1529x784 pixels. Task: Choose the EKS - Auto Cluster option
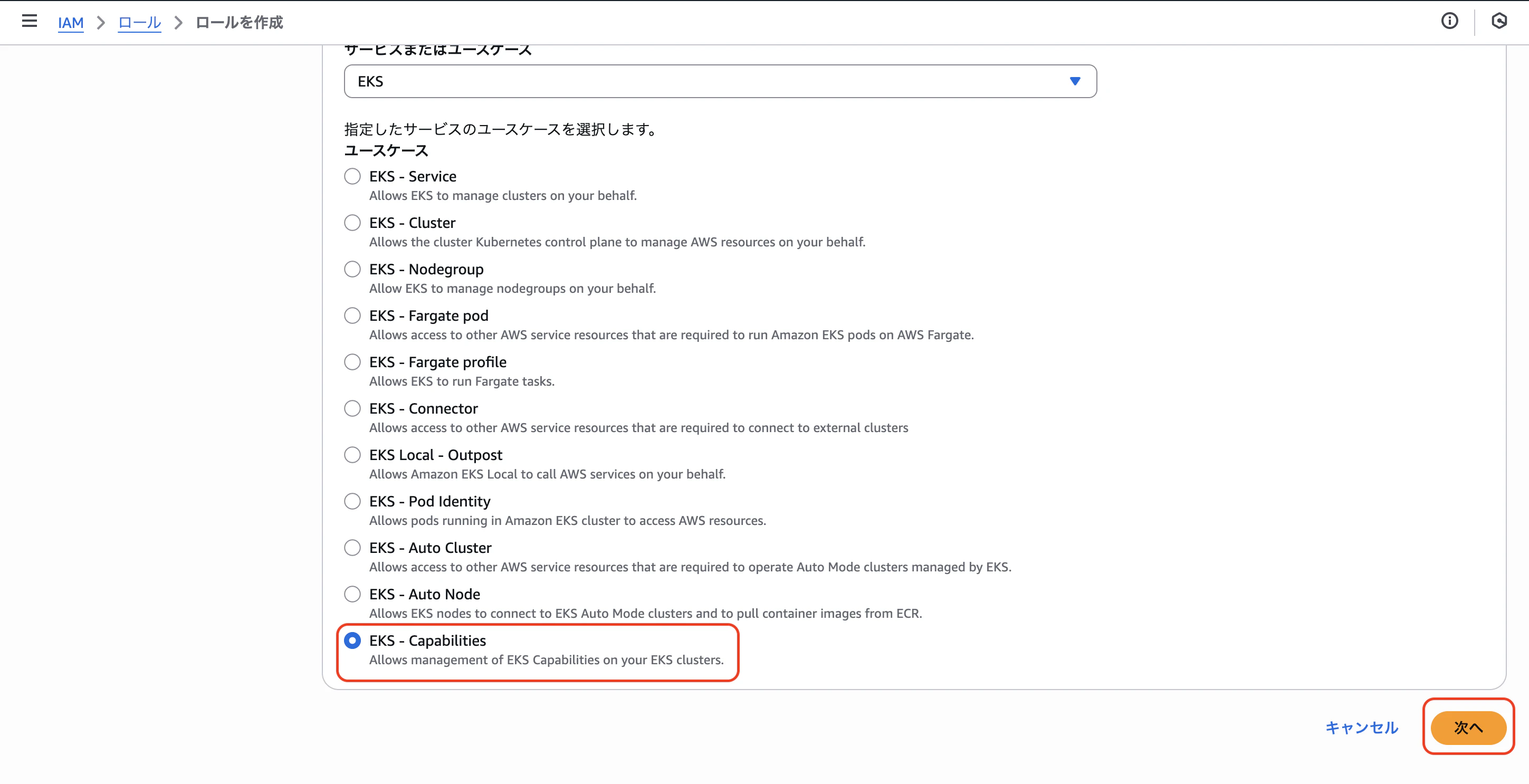(x=352, y=547)
